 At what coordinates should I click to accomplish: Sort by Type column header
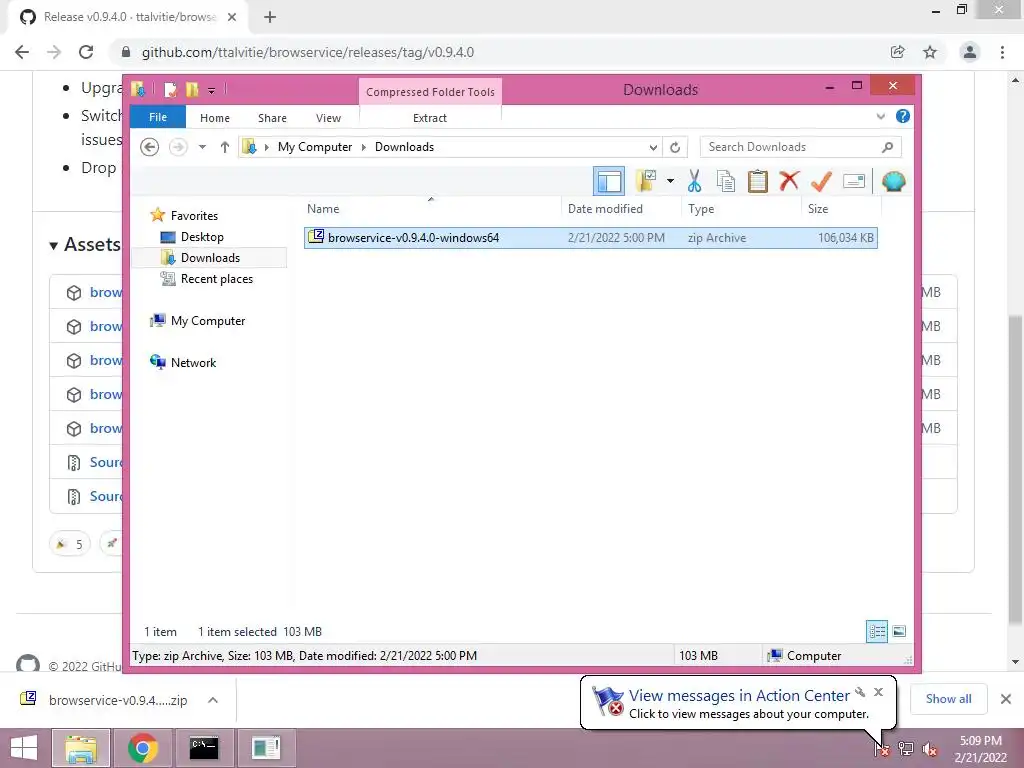pyautogui.click(x=701, y=209)
